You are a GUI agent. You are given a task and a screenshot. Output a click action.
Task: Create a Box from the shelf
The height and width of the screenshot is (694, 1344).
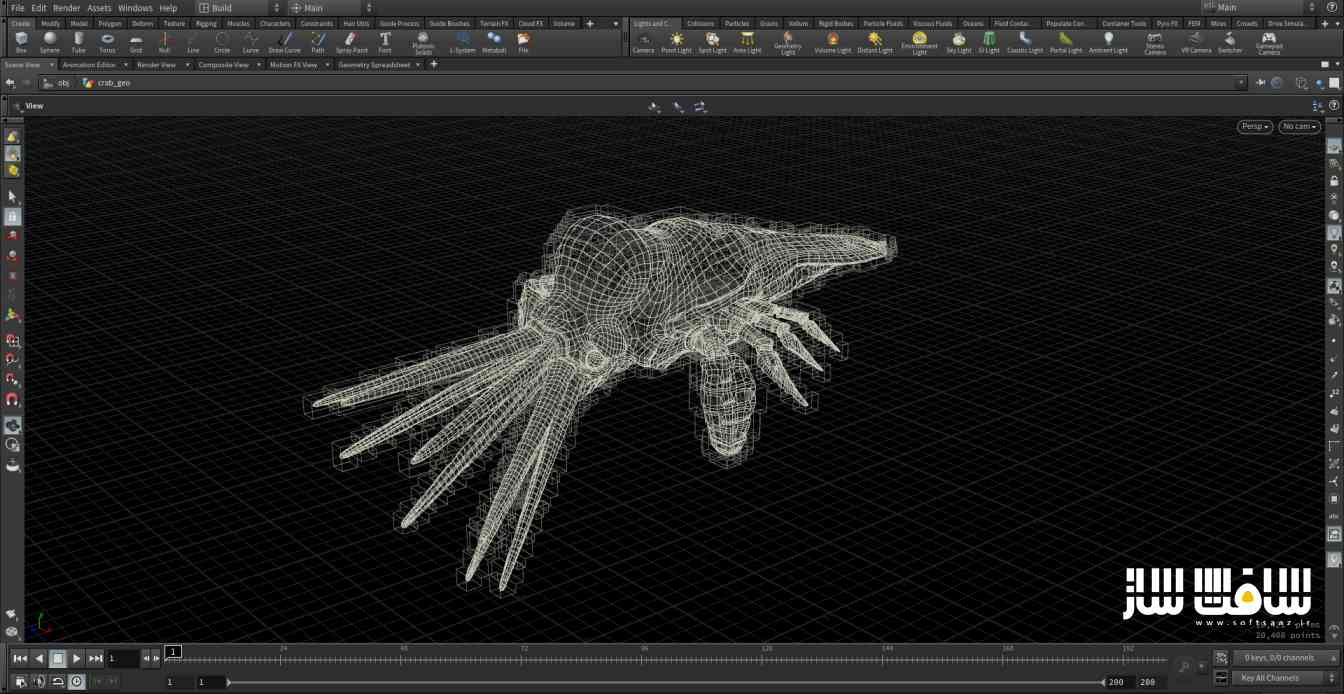[x=21, y=41]
